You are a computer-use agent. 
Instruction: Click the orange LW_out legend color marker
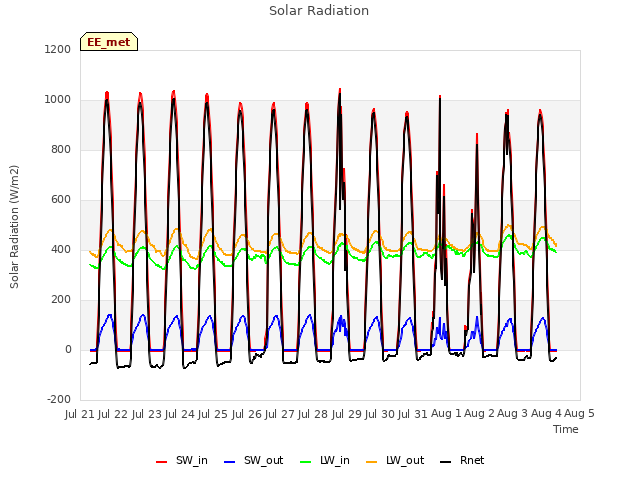pos(372,462)
